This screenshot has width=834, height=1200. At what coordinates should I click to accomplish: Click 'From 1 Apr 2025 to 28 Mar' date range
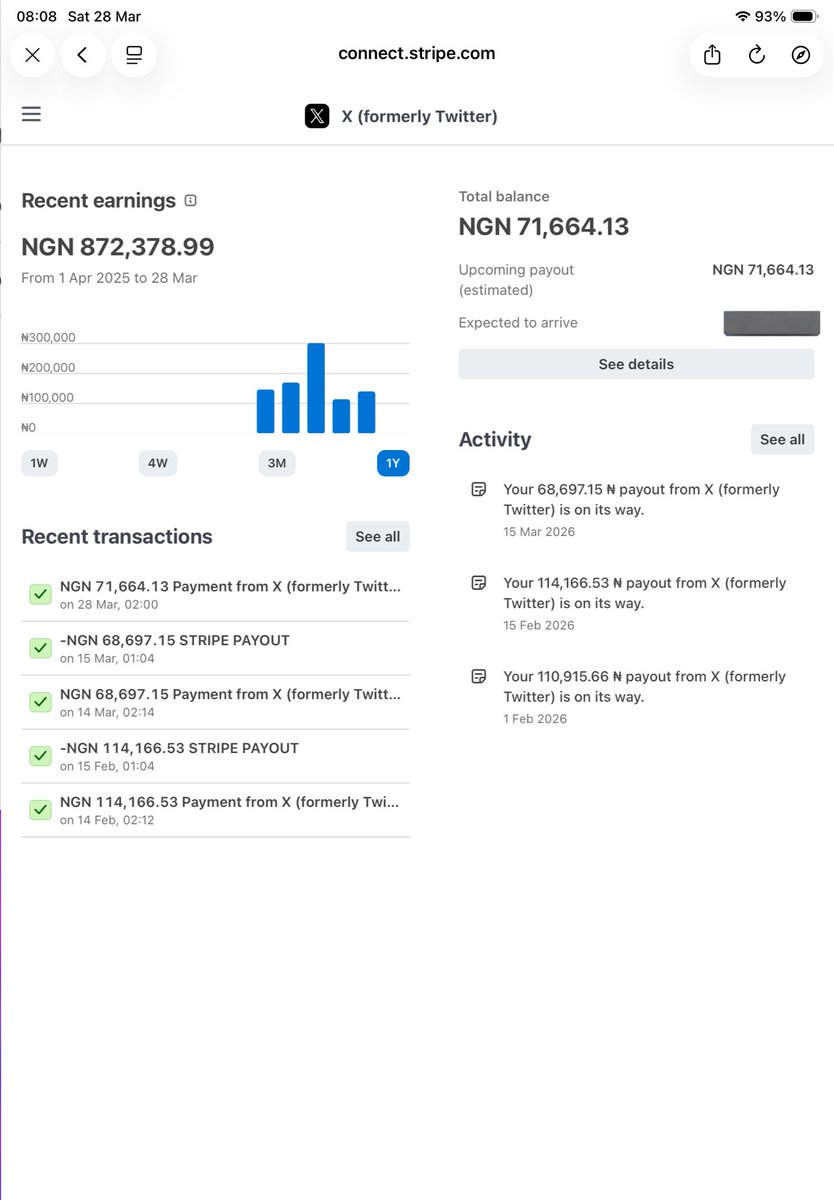tap(109, 278)
